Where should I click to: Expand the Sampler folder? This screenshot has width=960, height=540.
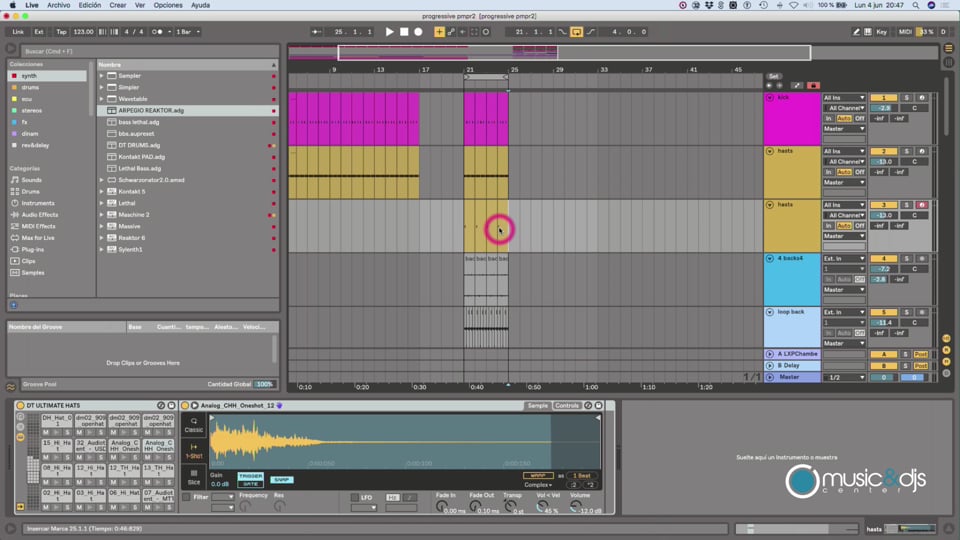(x=102, y=76)
